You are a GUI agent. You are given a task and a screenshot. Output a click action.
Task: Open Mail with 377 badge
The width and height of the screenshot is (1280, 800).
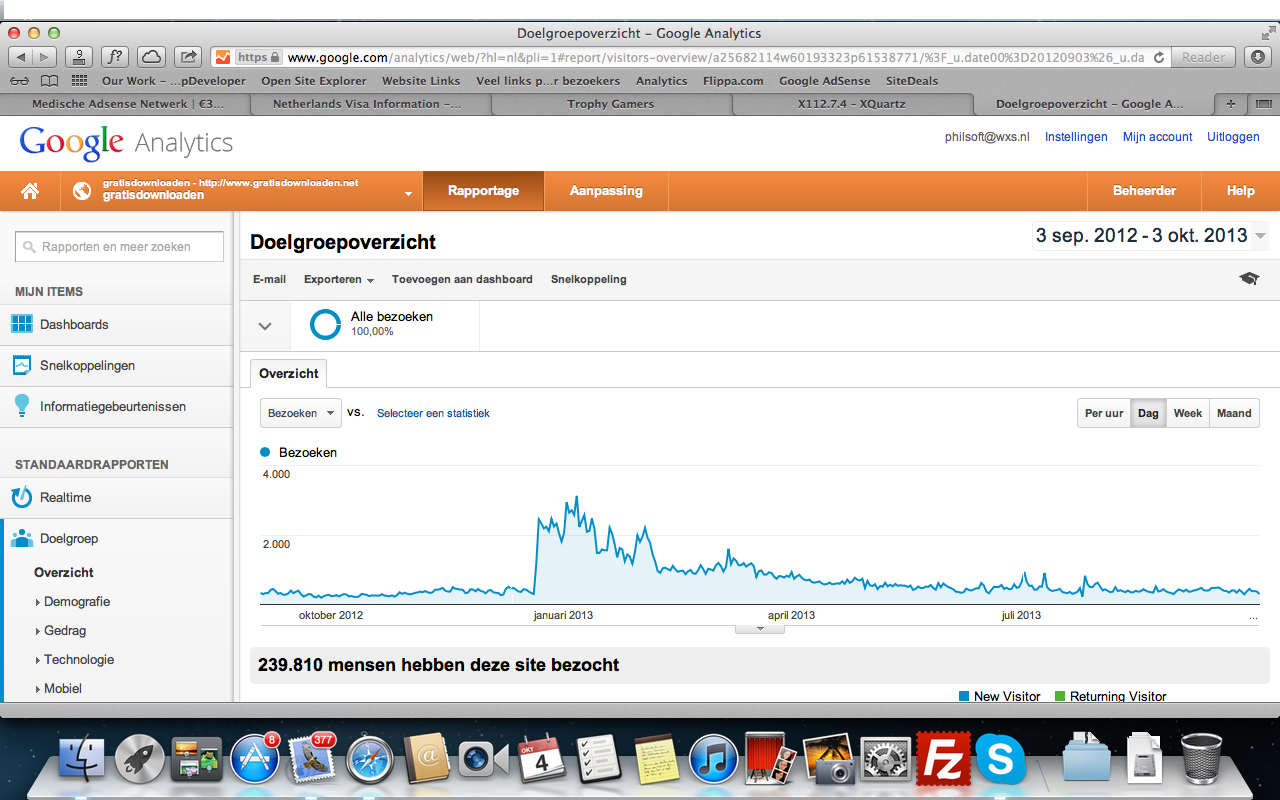tap(311, 760)
